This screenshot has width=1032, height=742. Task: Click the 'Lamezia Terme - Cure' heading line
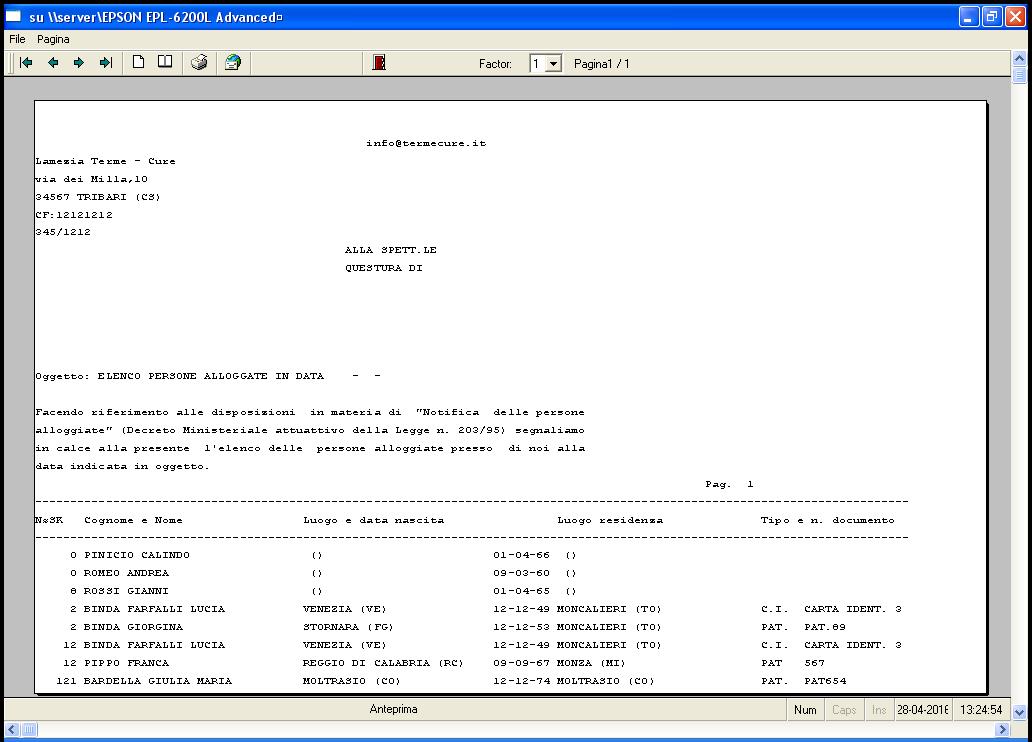pos(105,161)
